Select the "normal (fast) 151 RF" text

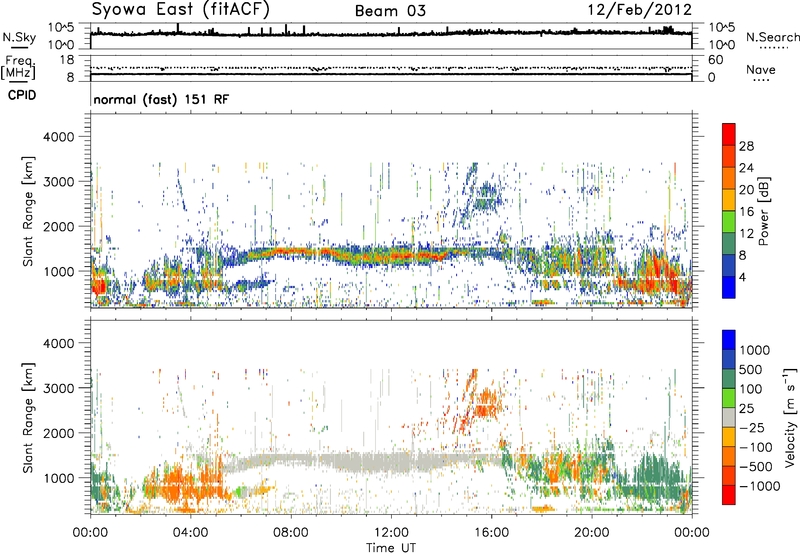[x=161, y=99]
